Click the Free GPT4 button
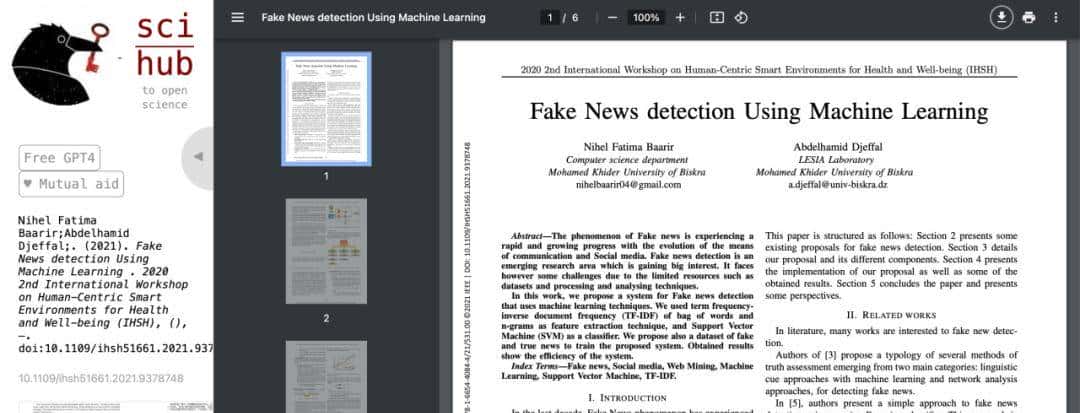Screen dimensions: 1080x413 pyautogui.click(x=59, y=158)
